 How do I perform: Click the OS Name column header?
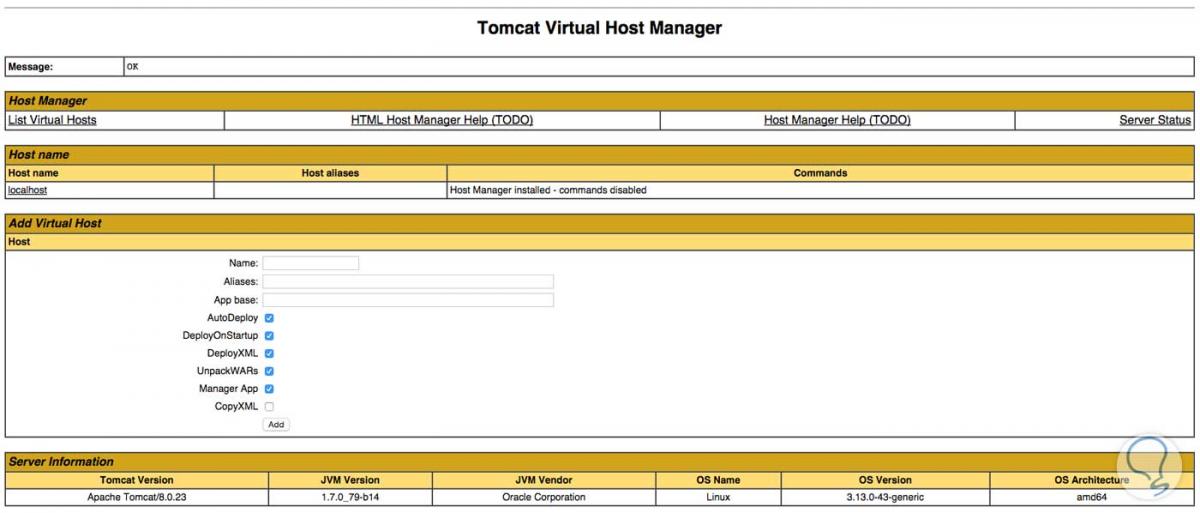(718, 480)
